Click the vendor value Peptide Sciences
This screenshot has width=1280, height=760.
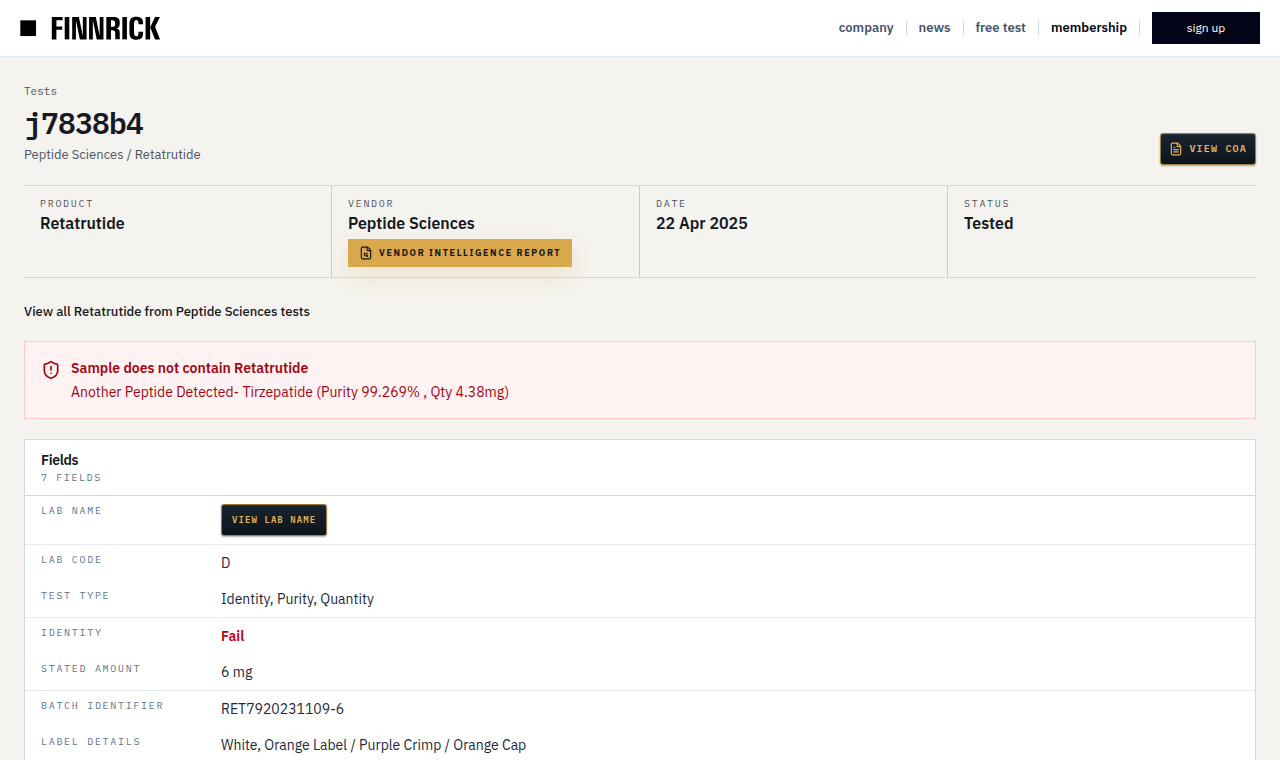(x=411, y=224)
